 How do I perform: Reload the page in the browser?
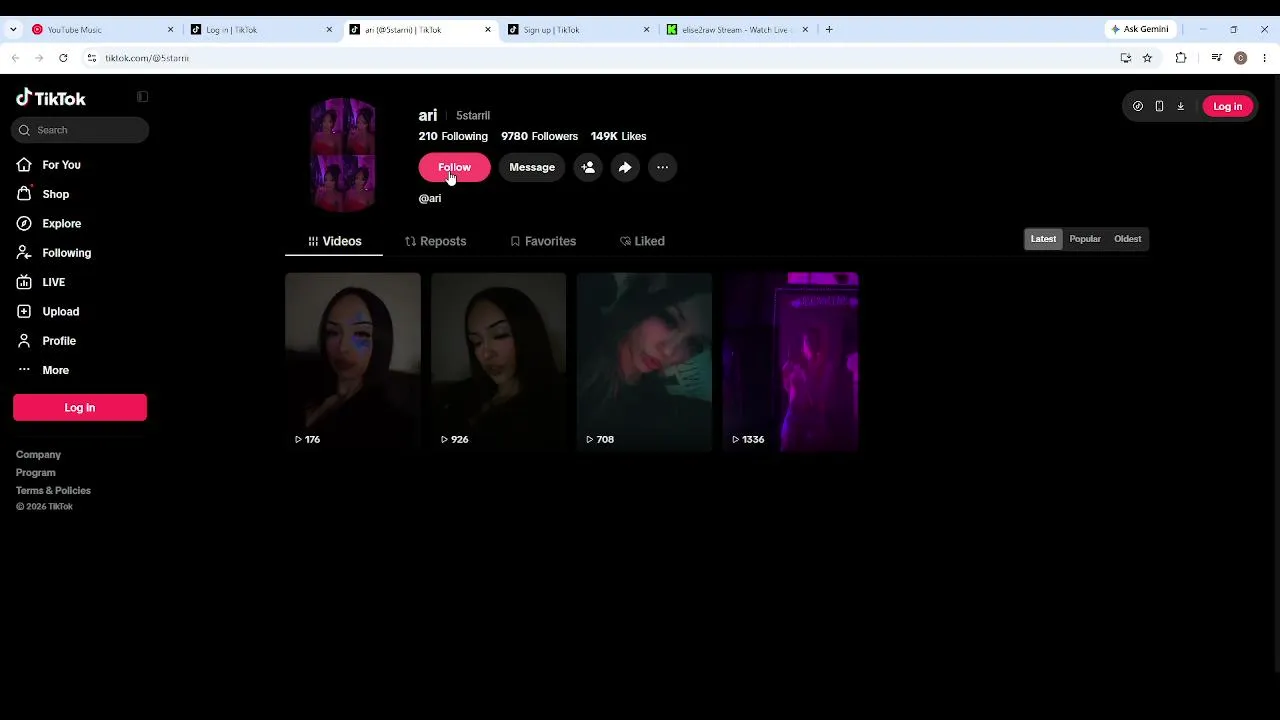point(63,58)
